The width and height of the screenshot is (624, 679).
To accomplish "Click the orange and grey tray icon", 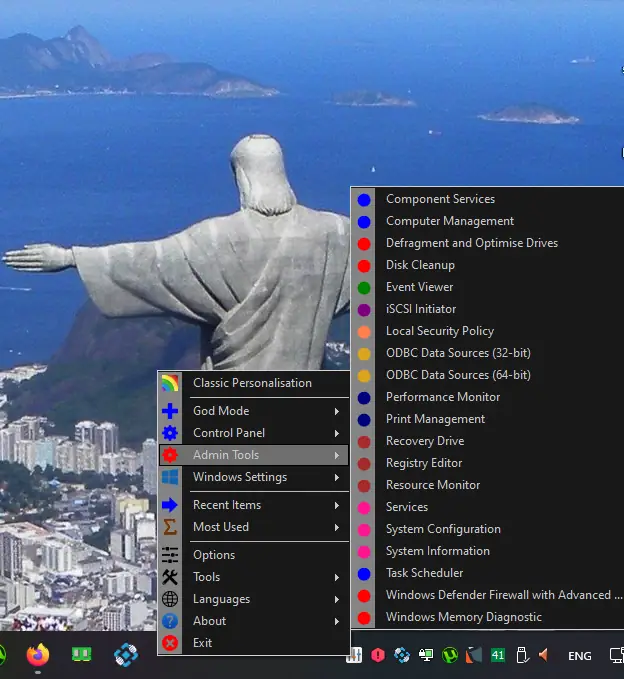I will click(x=474, y=655).
